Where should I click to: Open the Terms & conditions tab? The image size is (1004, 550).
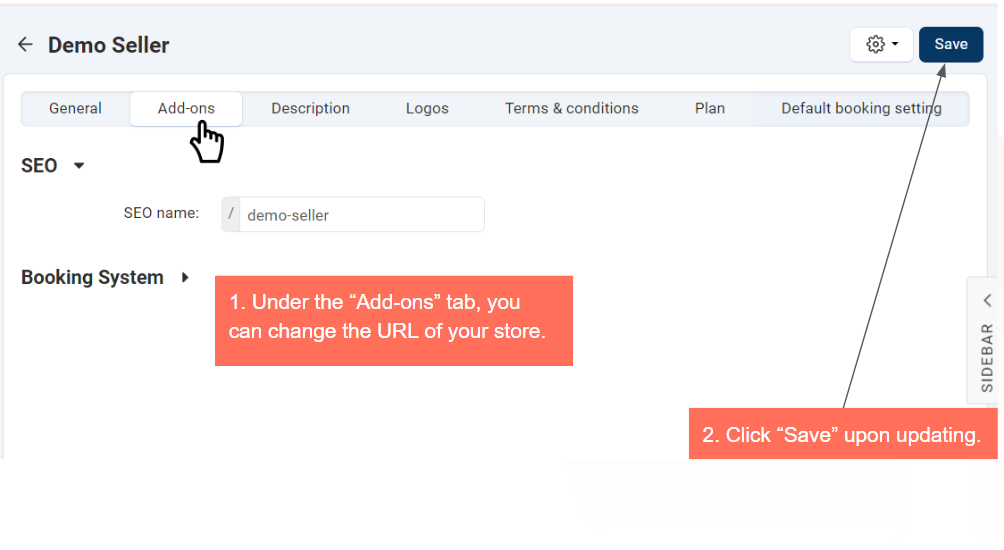571,108
